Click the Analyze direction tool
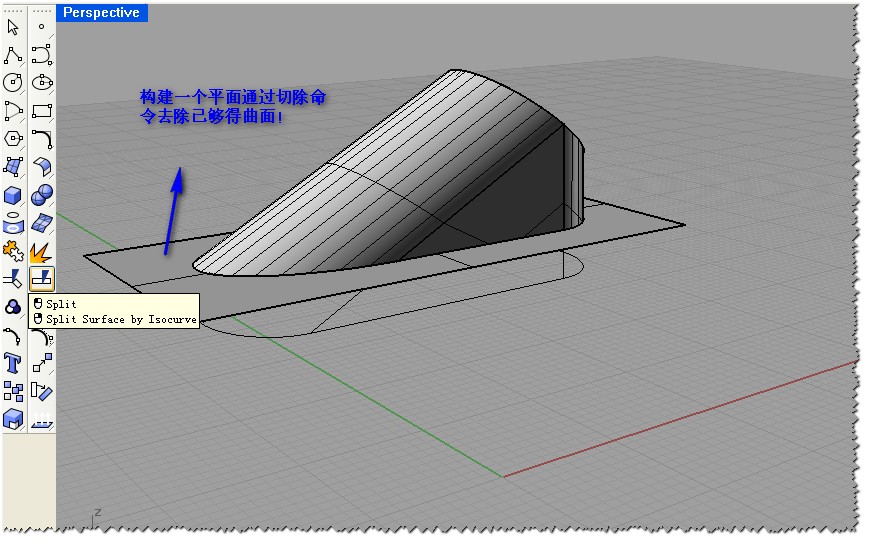Image resolution: width=869 pixels, height=542 pixels. point(42,420)
